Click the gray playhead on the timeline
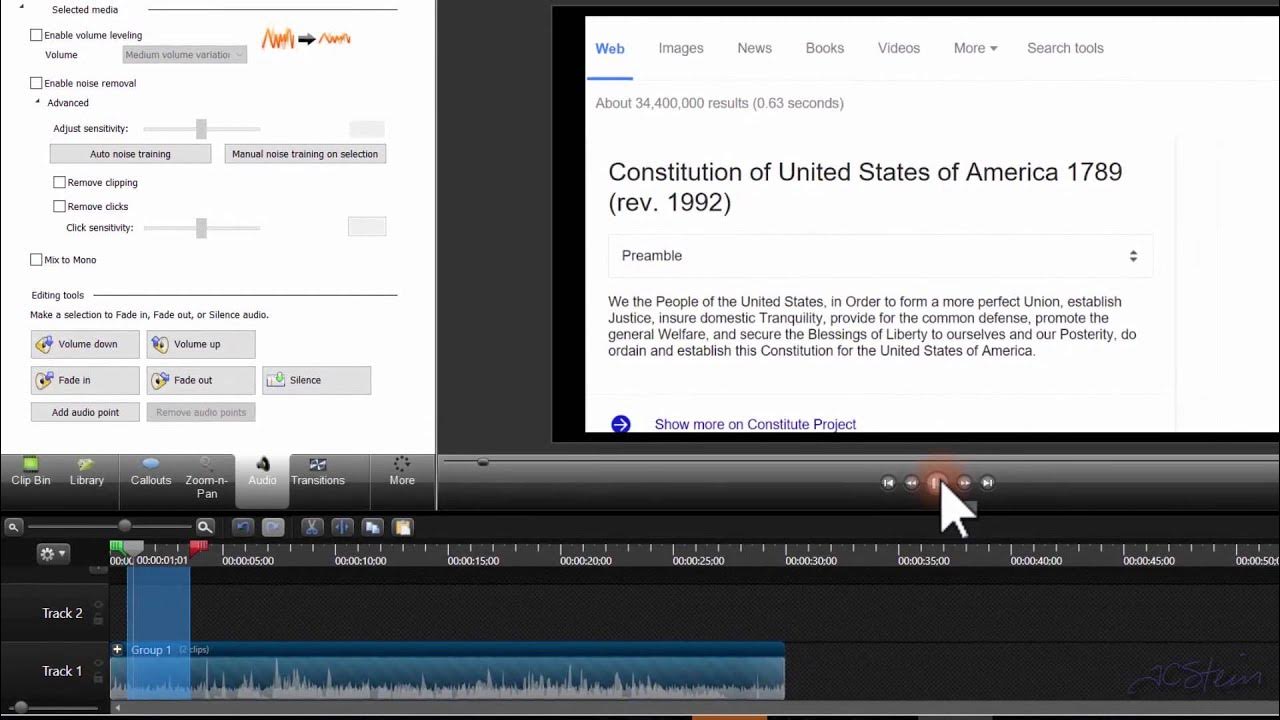Screen dimensions: 1280x720 click(x=133, y=547)
